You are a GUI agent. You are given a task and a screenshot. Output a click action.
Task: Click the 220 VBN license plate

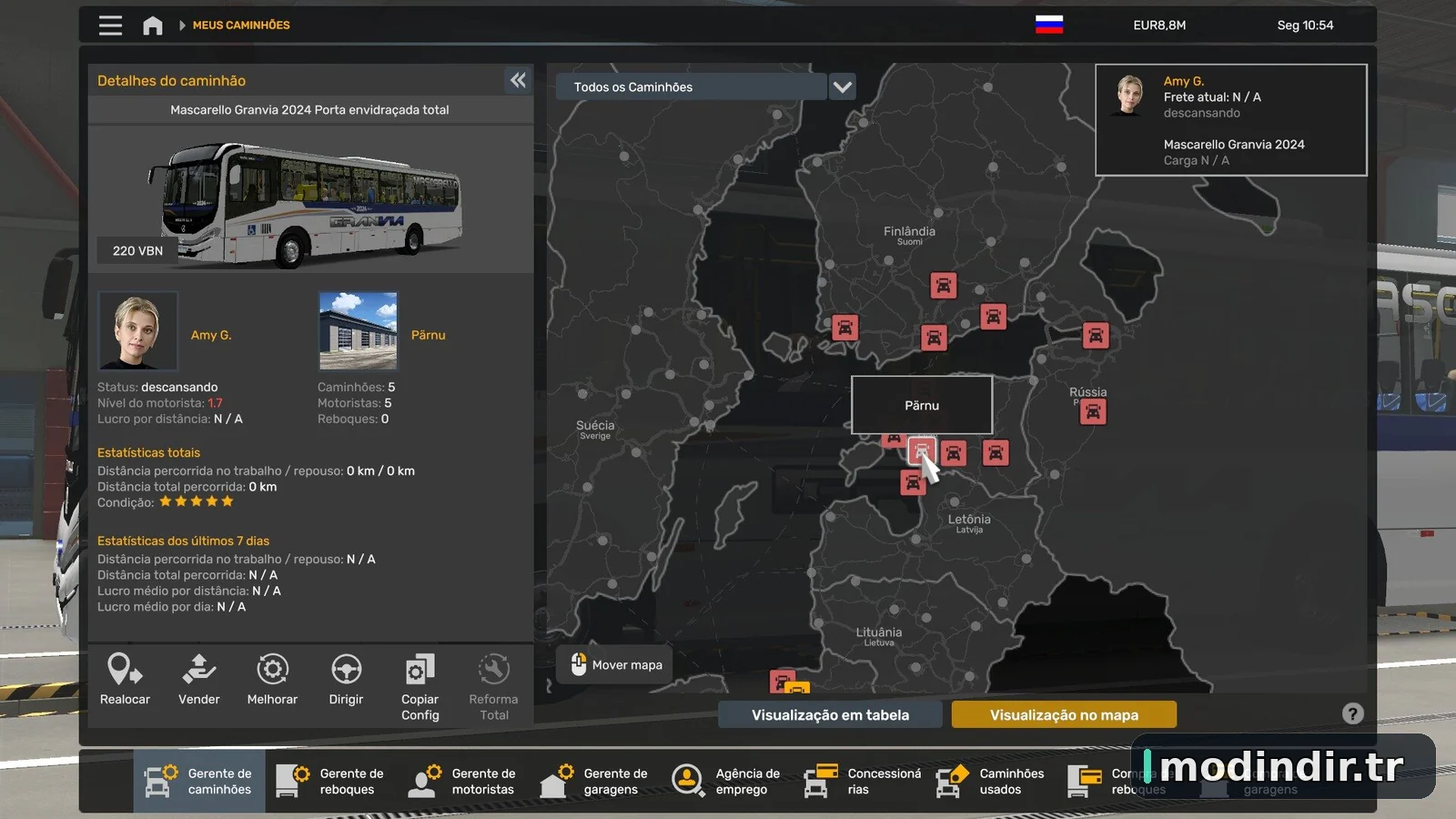coord(138,250)
